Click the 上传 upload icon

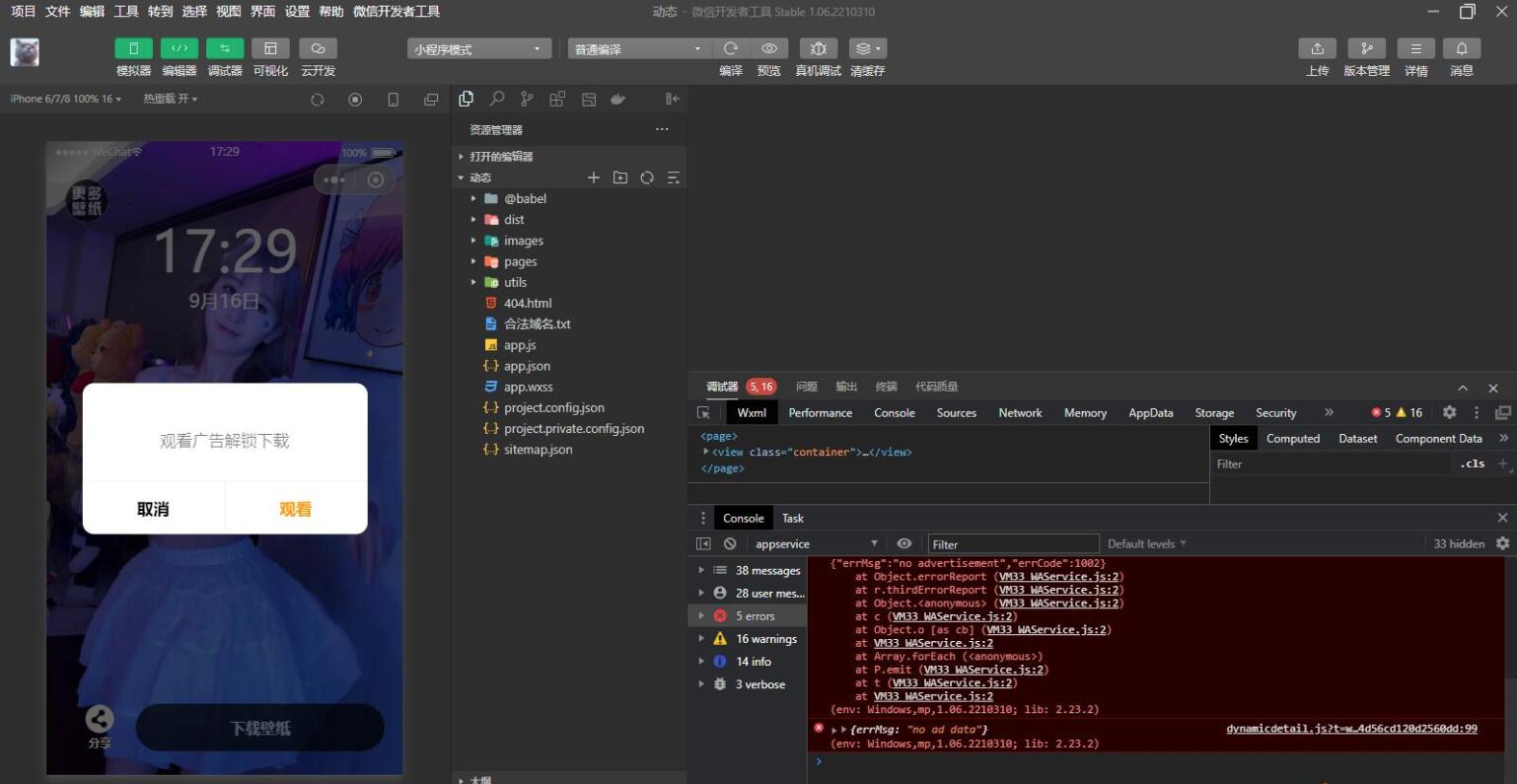pos(1317,49)
